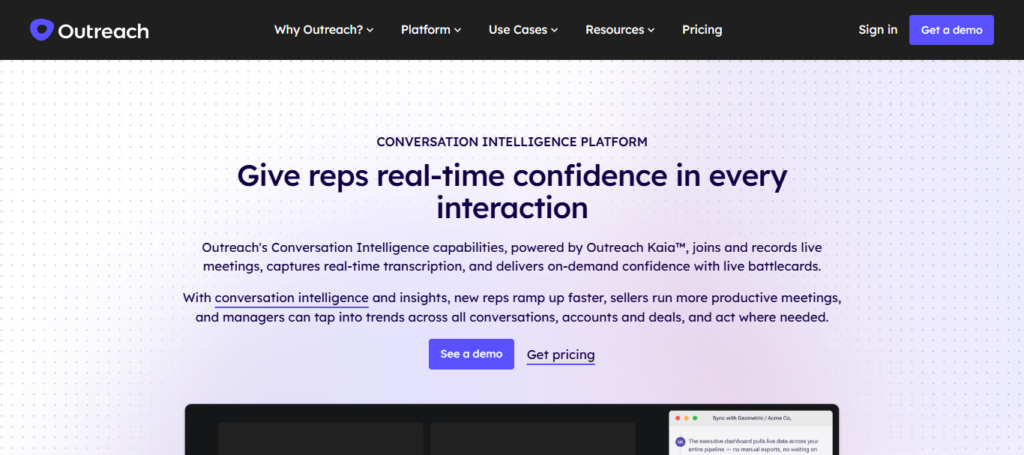Click the See a demo button
1024x455 pixels.
coord(472,354)
